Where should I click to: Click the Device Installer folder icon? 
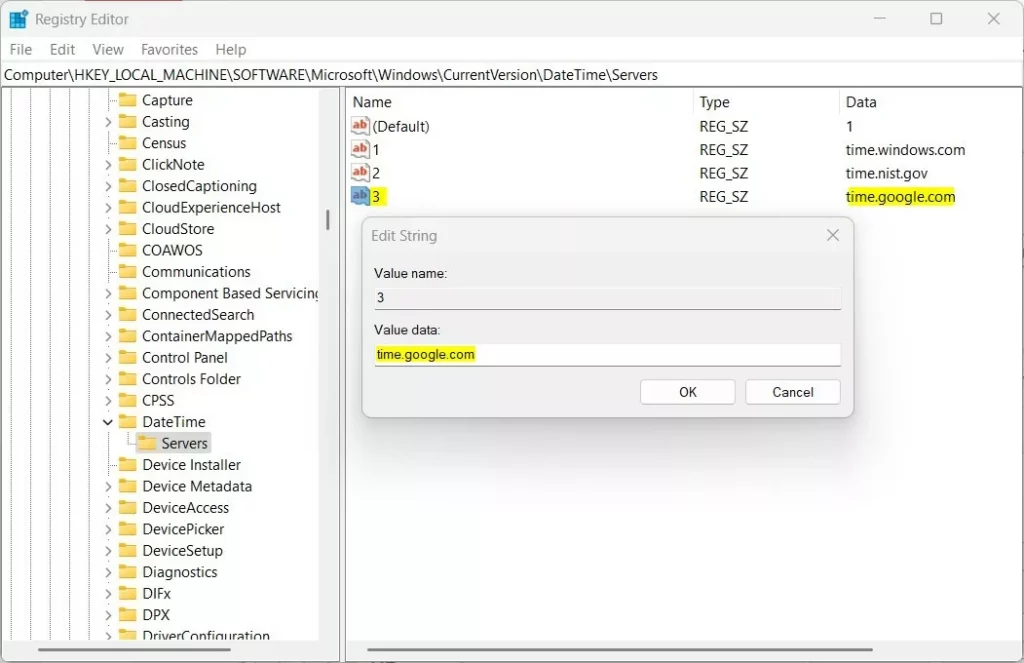point(127,464)
